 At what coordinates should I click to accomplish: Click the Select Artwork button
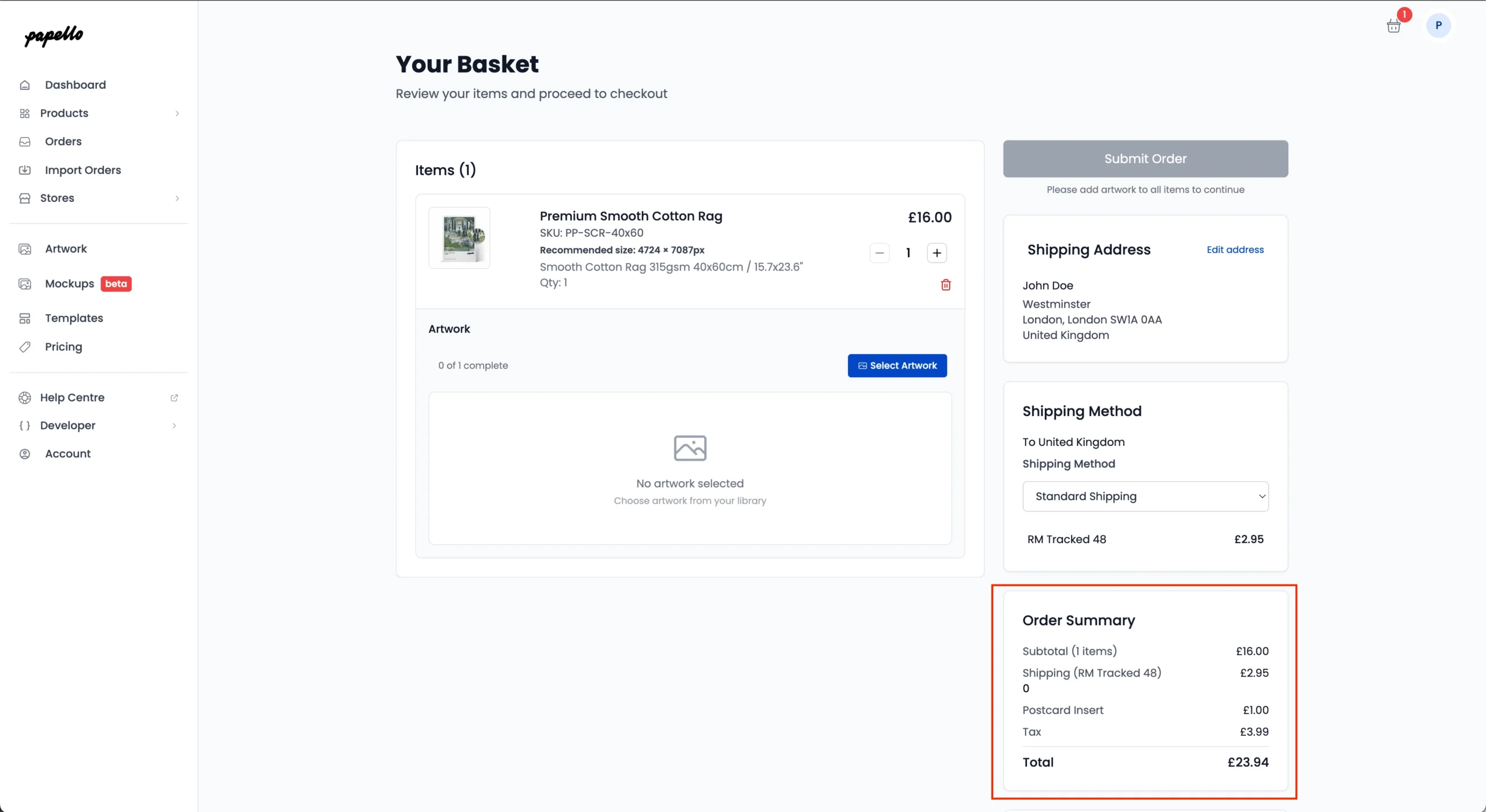click(897, 366)
